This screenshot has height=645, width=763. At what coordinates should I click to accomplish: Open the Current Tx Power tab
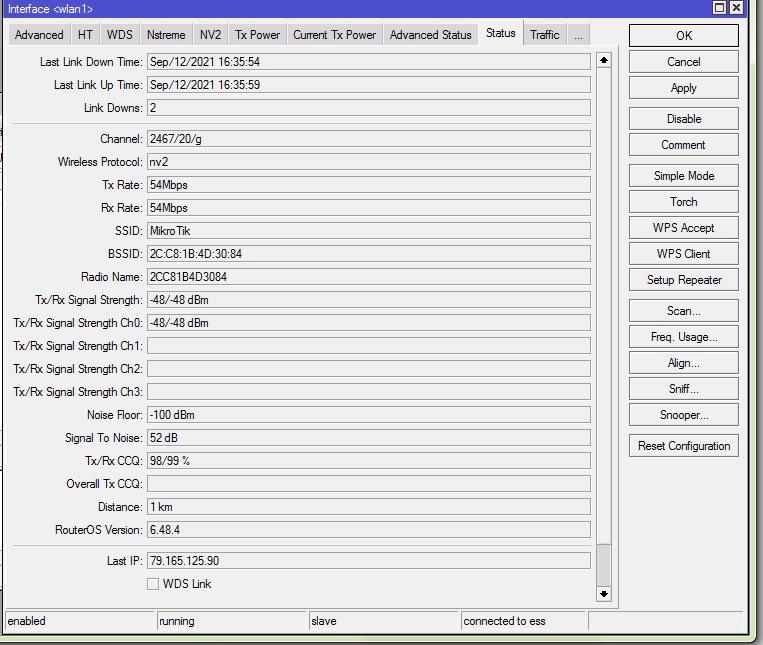pos(334,35)
